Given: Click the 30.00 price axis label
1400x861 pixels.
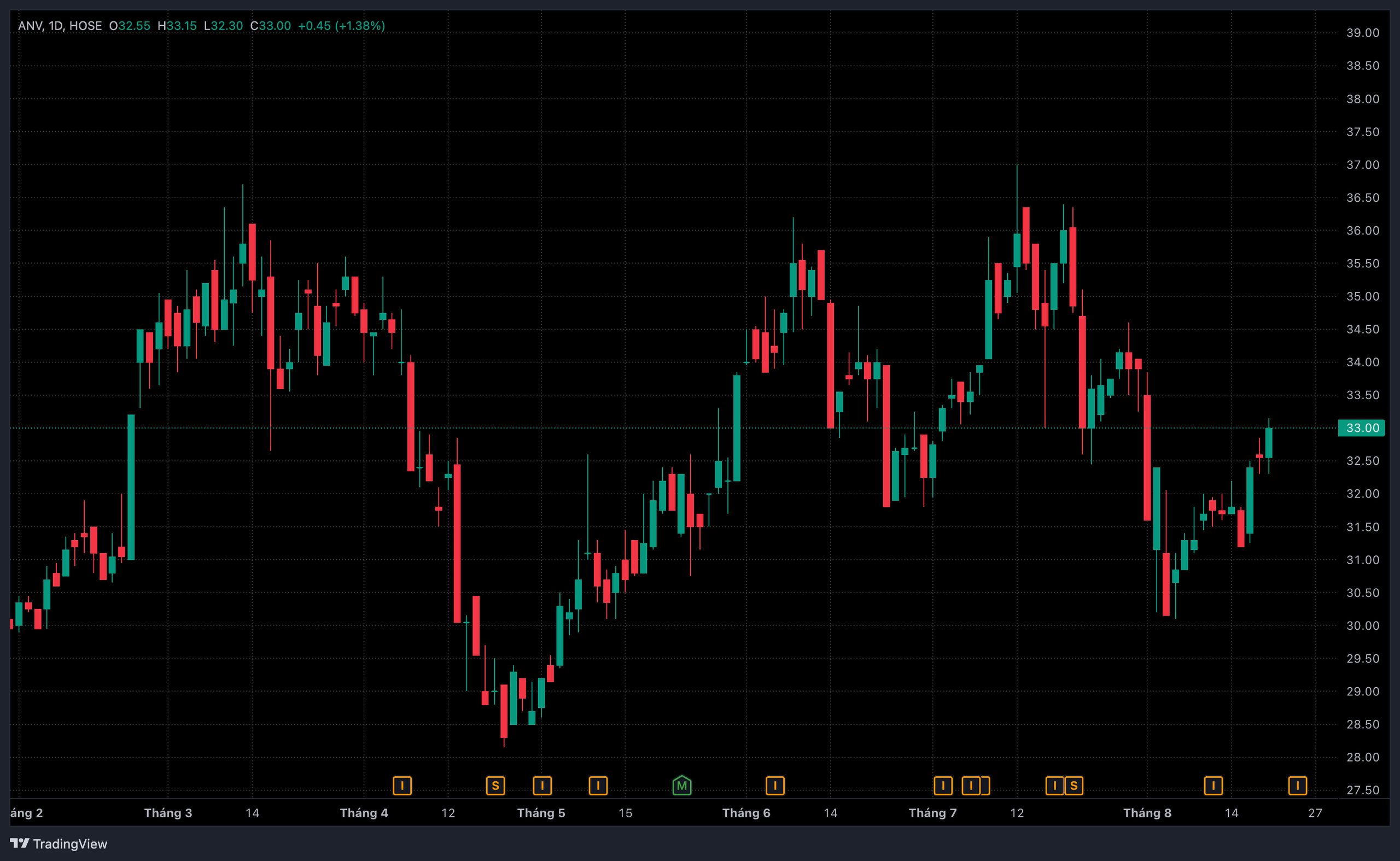Looking at the screenshot, I should pos(1363,626).
